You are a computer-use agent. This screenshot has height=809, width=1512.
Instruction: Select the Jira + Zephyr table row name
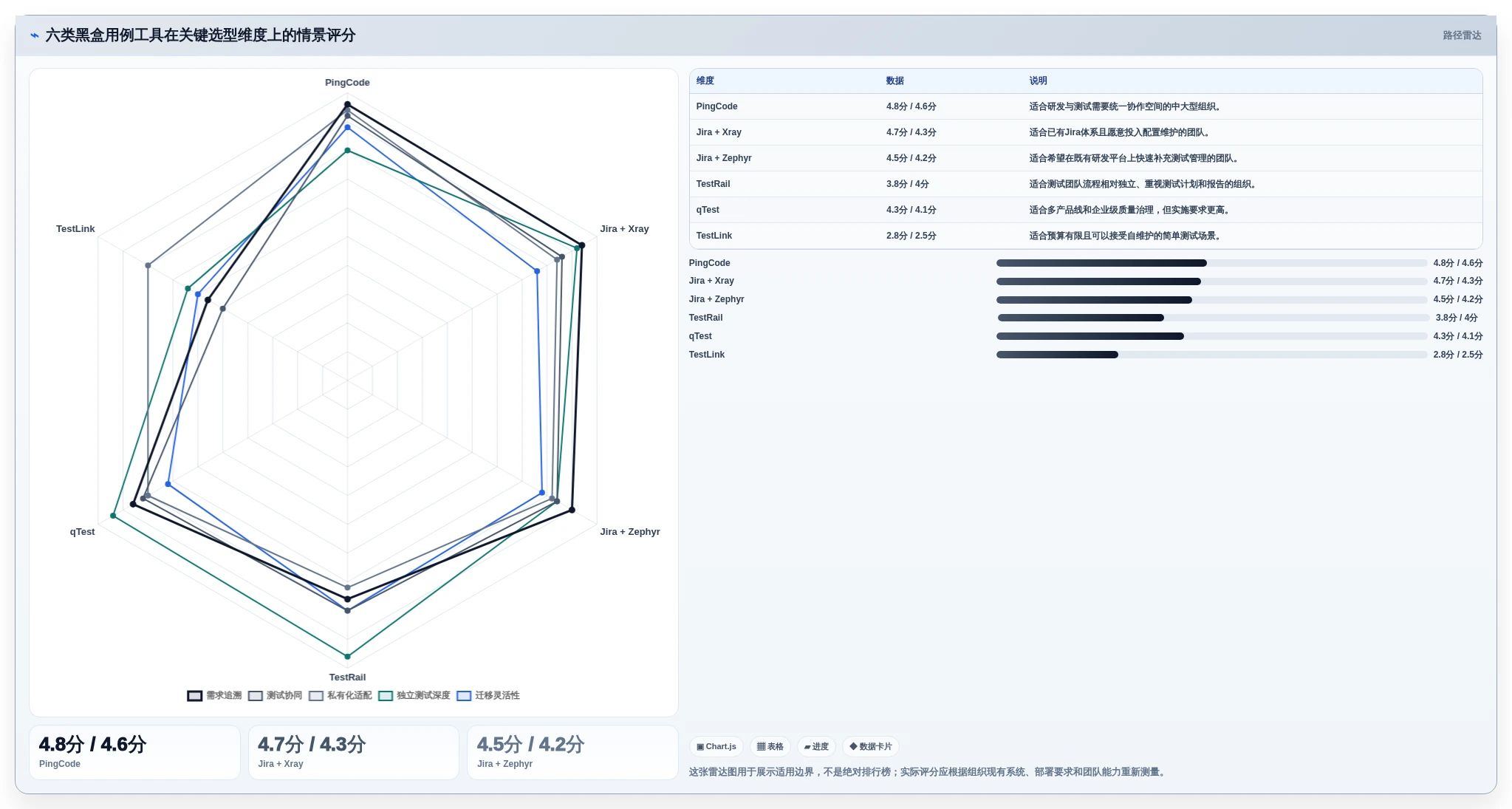[x=724, y=158]
